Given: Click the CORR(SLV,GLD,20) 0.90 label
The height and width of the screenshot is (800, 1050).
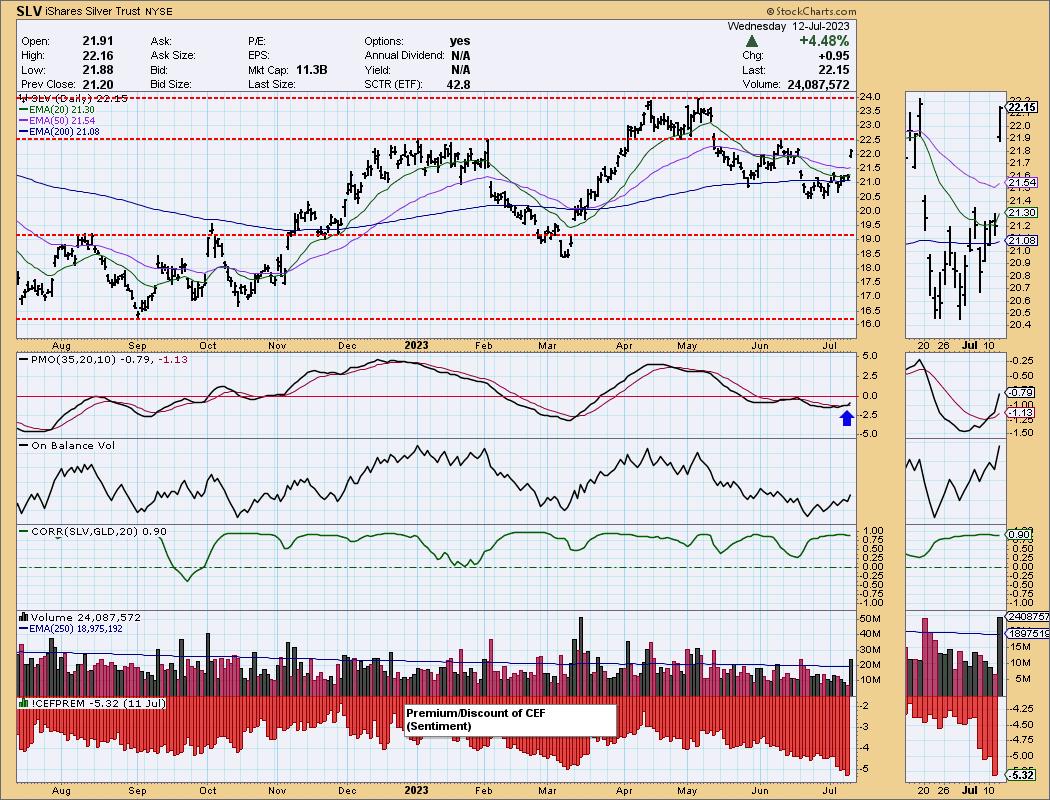Looking at the screenshot, I should 93,532.
